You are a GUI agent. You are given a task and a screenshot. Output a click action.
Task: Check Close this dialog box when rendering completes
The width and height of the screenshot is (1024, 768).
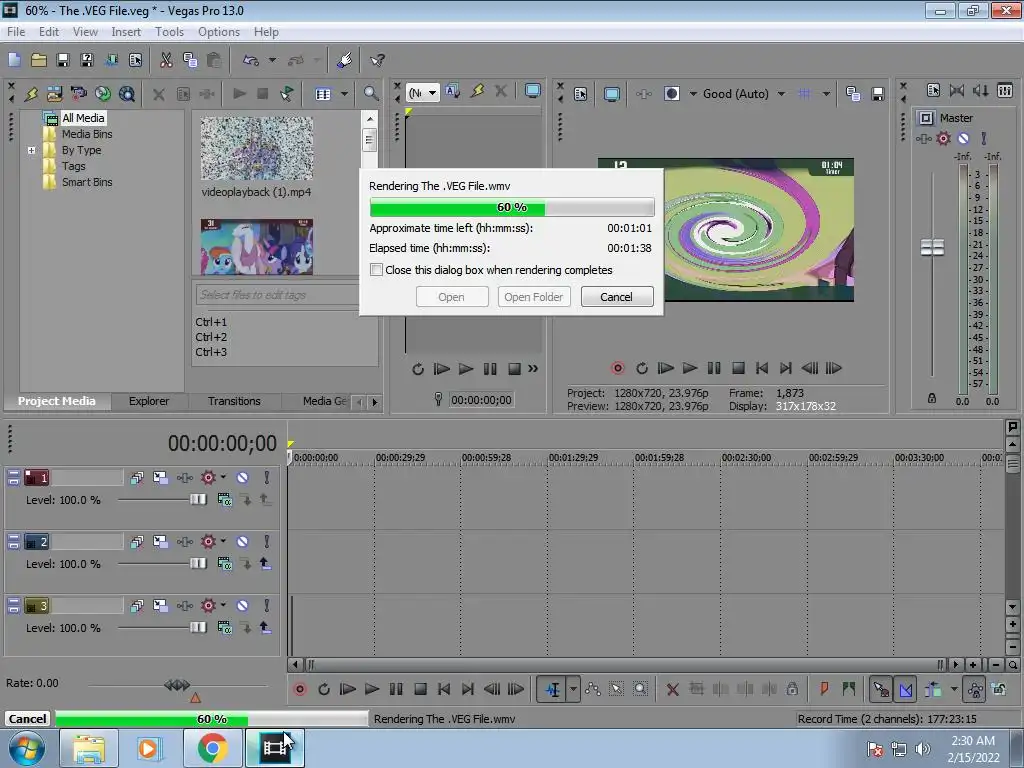click(376, 270)
